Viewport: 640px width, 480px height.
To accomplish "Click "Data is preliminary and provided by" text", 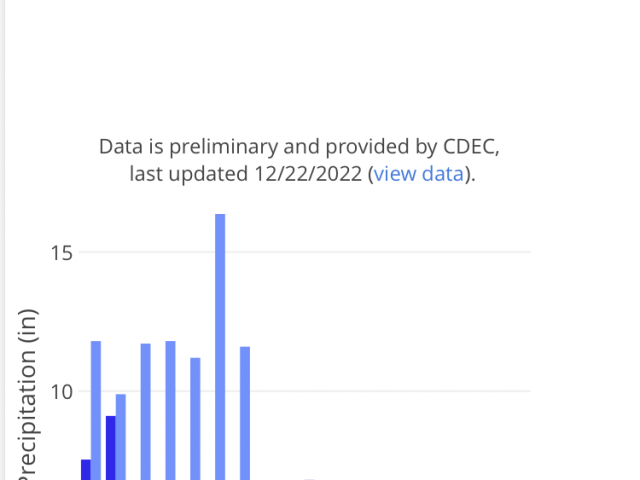I will pyautogui.click(x=269, y=147).
